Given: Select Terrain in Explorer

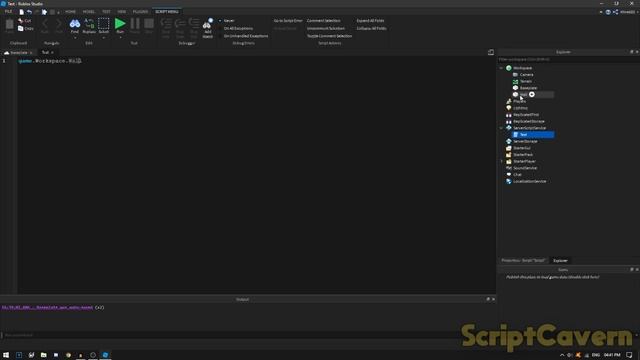Looking at the screenshot, I should point(526,81).
